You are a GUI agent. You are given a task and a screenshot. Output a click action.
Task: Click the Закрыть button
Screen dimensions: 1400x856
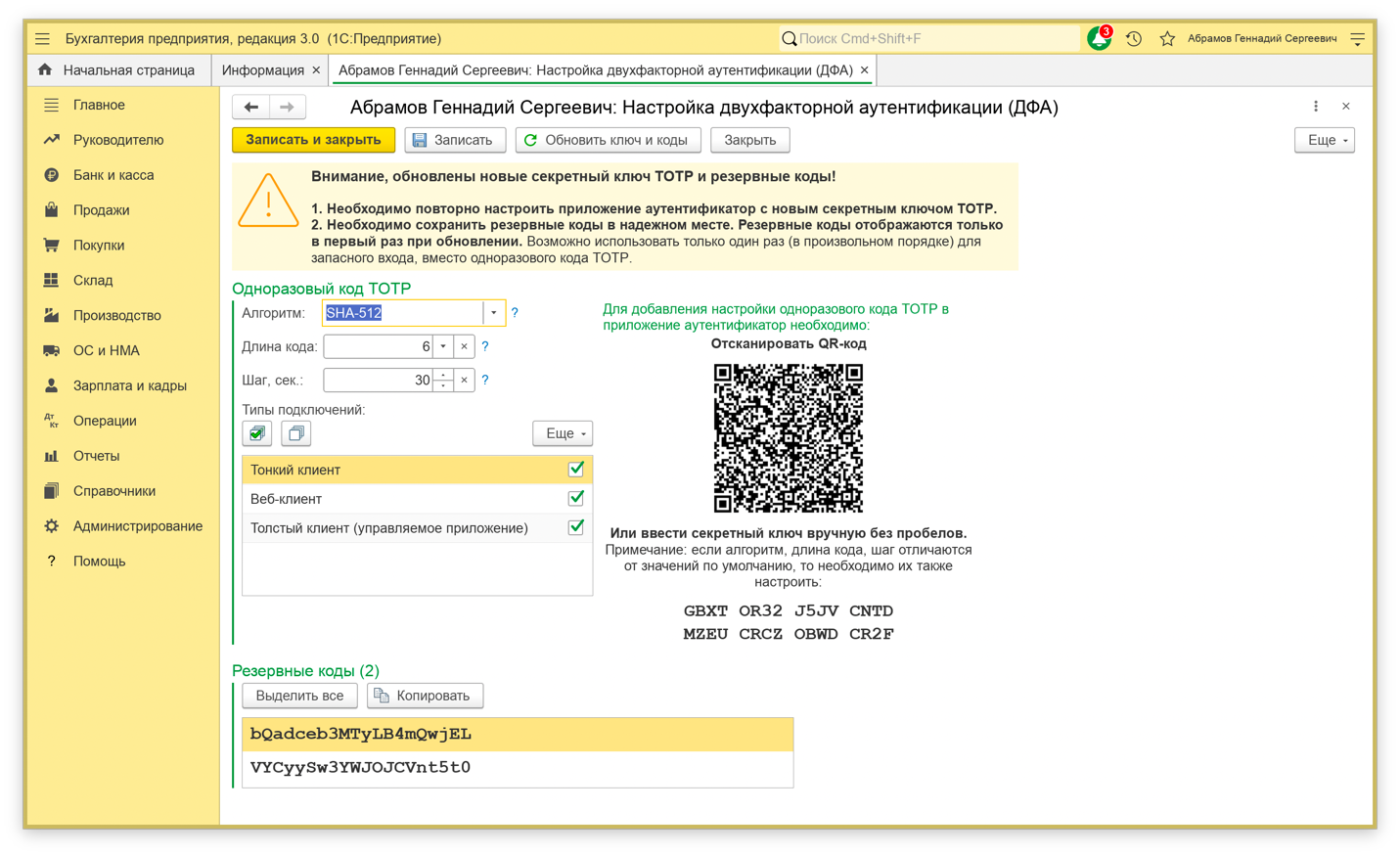[749, 140]
